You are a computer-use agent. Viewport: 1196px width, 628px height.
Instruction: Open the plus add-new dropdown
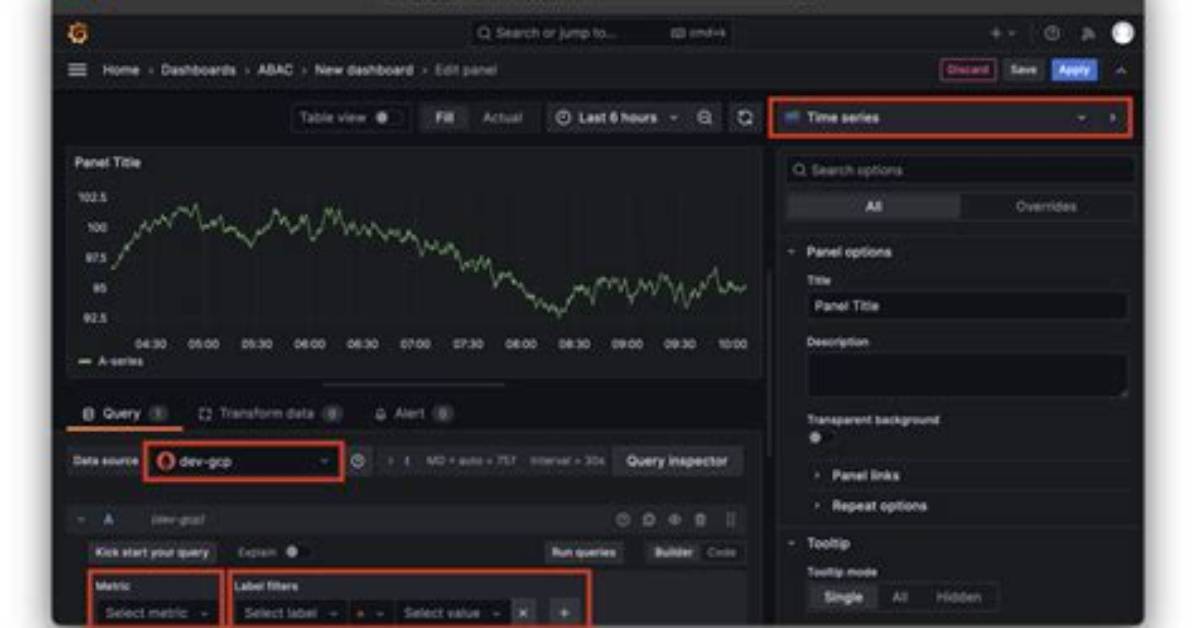click(1001, 34)
